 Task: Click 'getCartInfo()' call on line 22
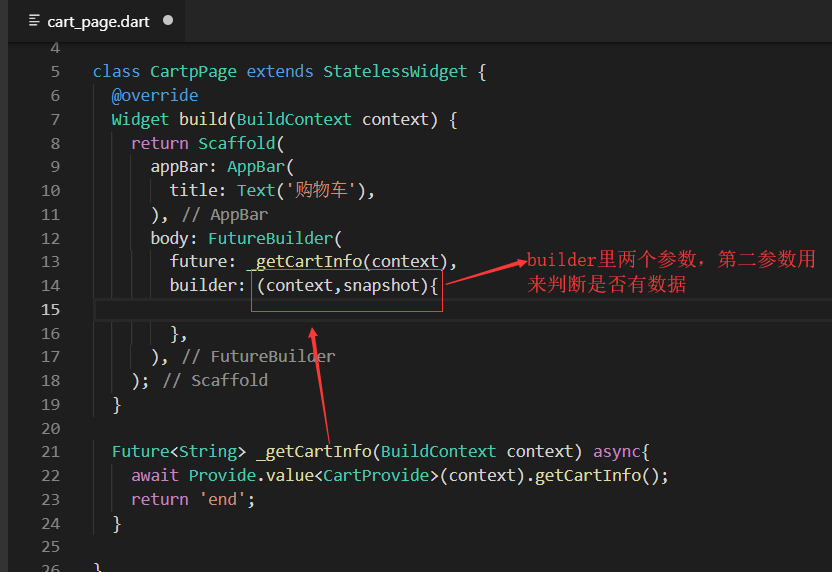(x=597, y=475)
